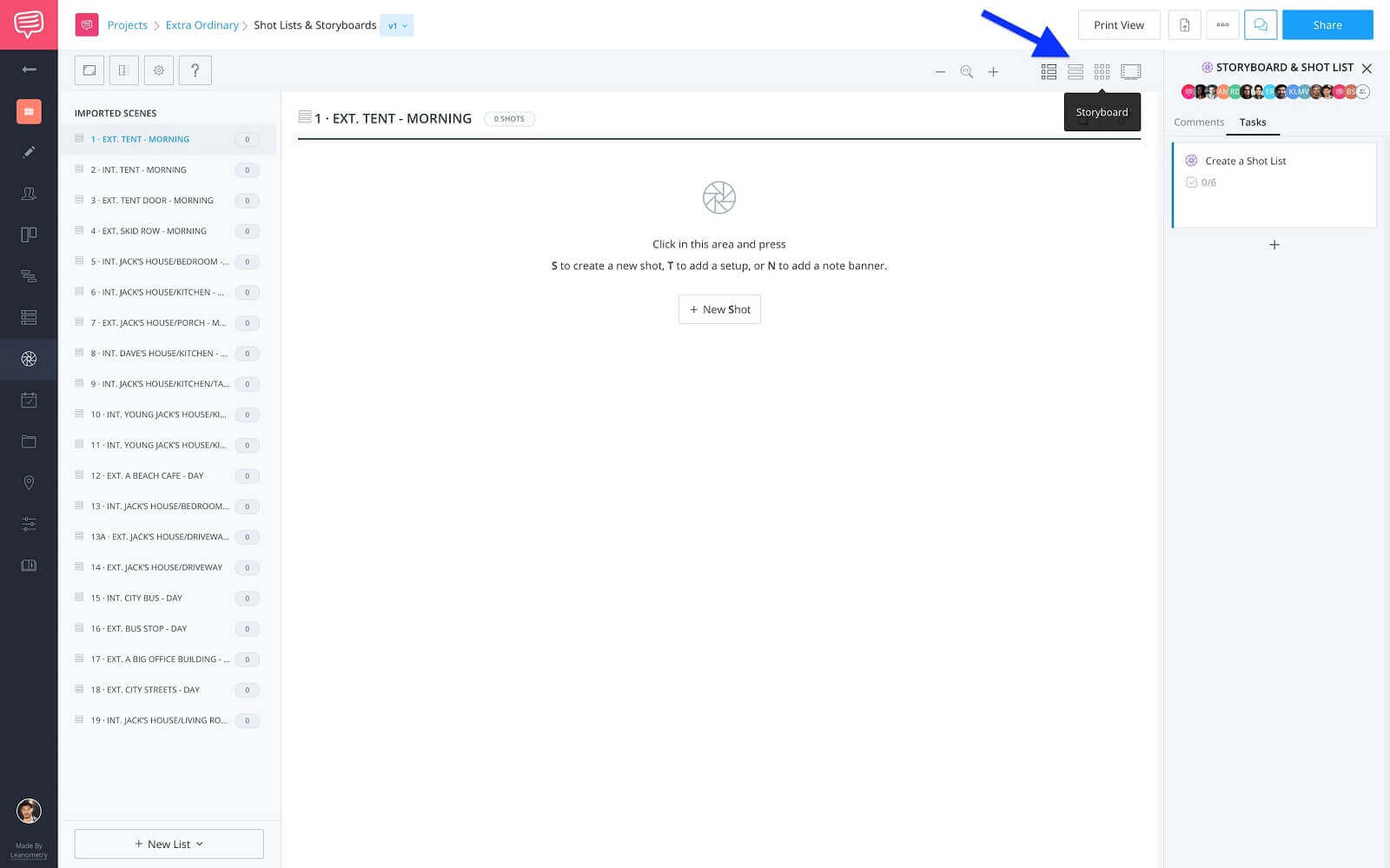
Task: Go back using the left arrow icon
Action: pyautogui.click(x=29, y=70)
